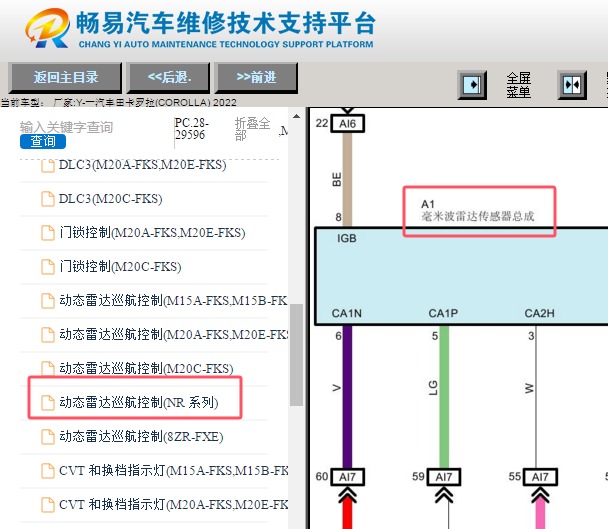The height and width of the screenshot is (529, 608).
Task: Click the tree panel scrollbar thumb
Action: pos(297,355)
